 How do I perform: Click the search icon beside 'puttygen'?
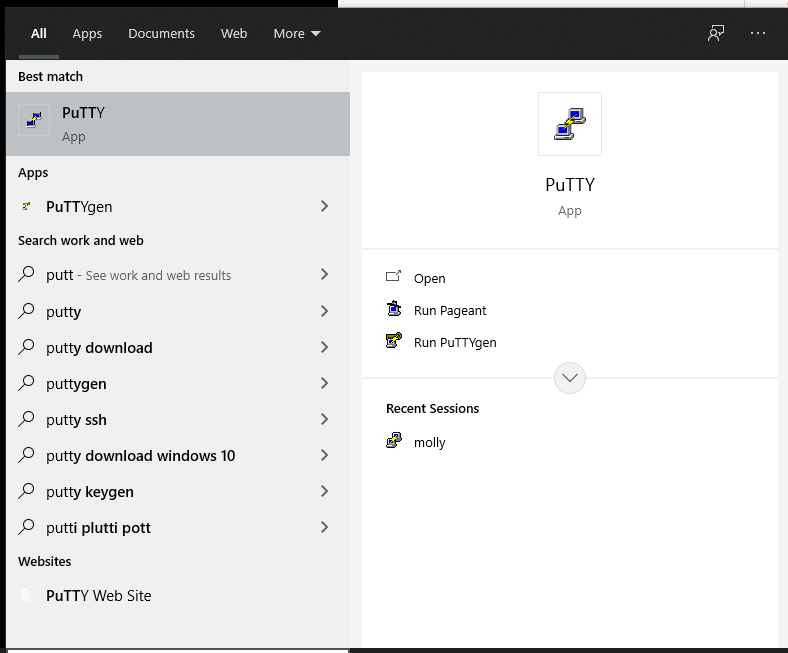pyautogui.click(x=26, y=383)
